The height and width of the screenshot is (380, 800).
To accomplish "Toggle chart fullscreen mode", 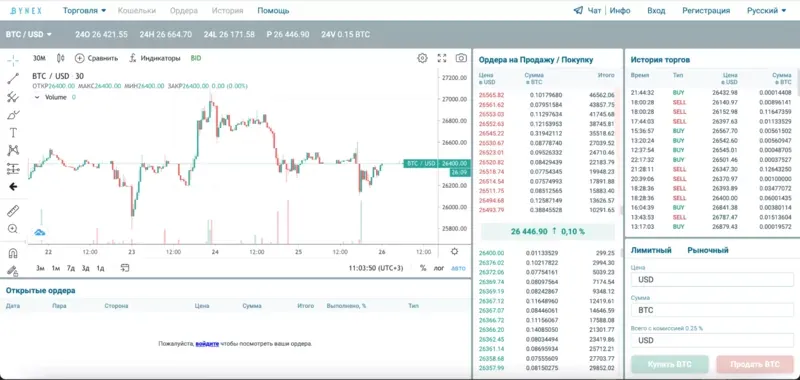I will tap(442, 58).
